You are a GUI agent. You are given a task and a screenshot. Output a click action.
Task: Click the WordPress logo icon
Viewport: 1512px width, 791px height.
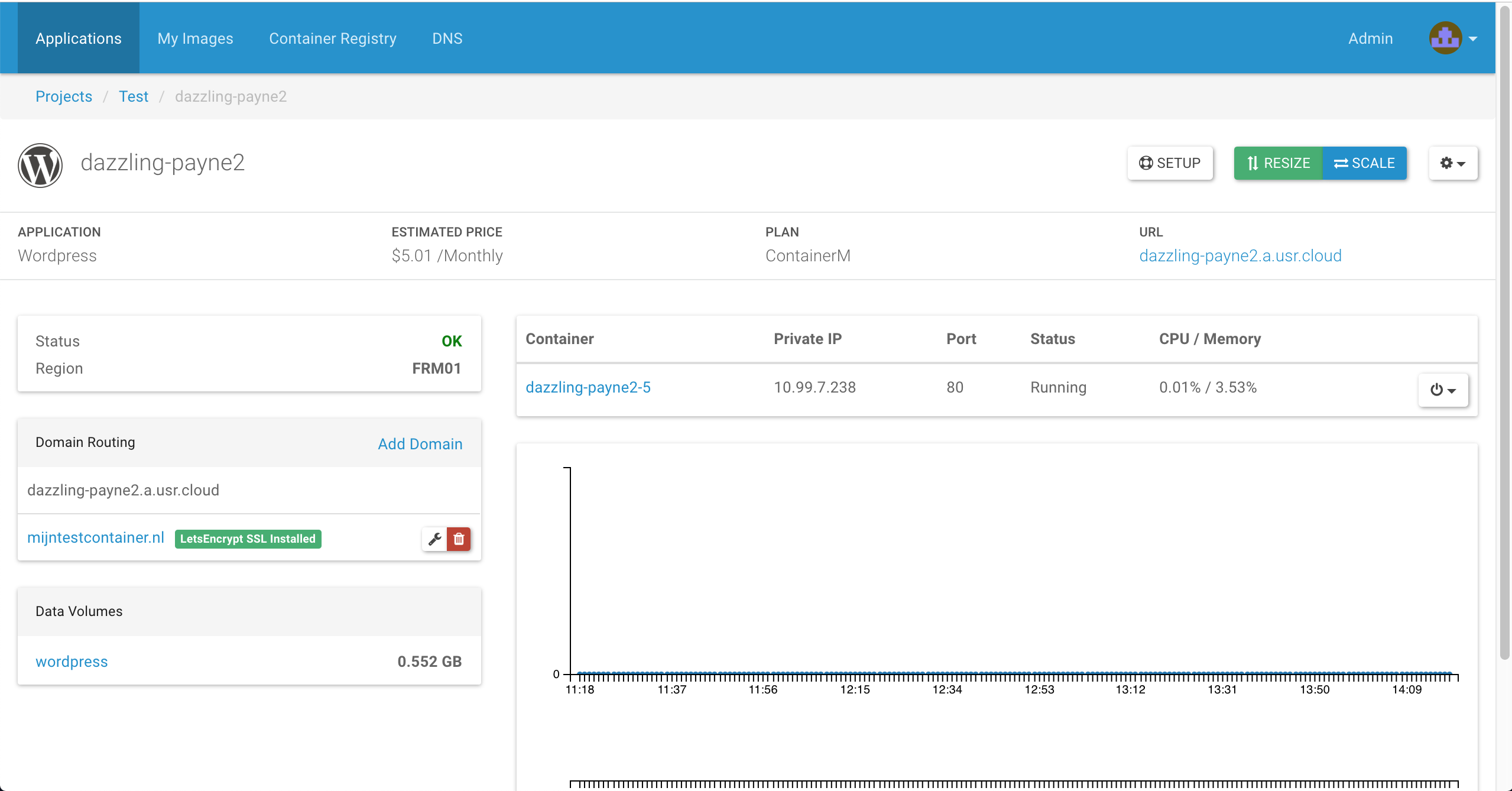40,165
